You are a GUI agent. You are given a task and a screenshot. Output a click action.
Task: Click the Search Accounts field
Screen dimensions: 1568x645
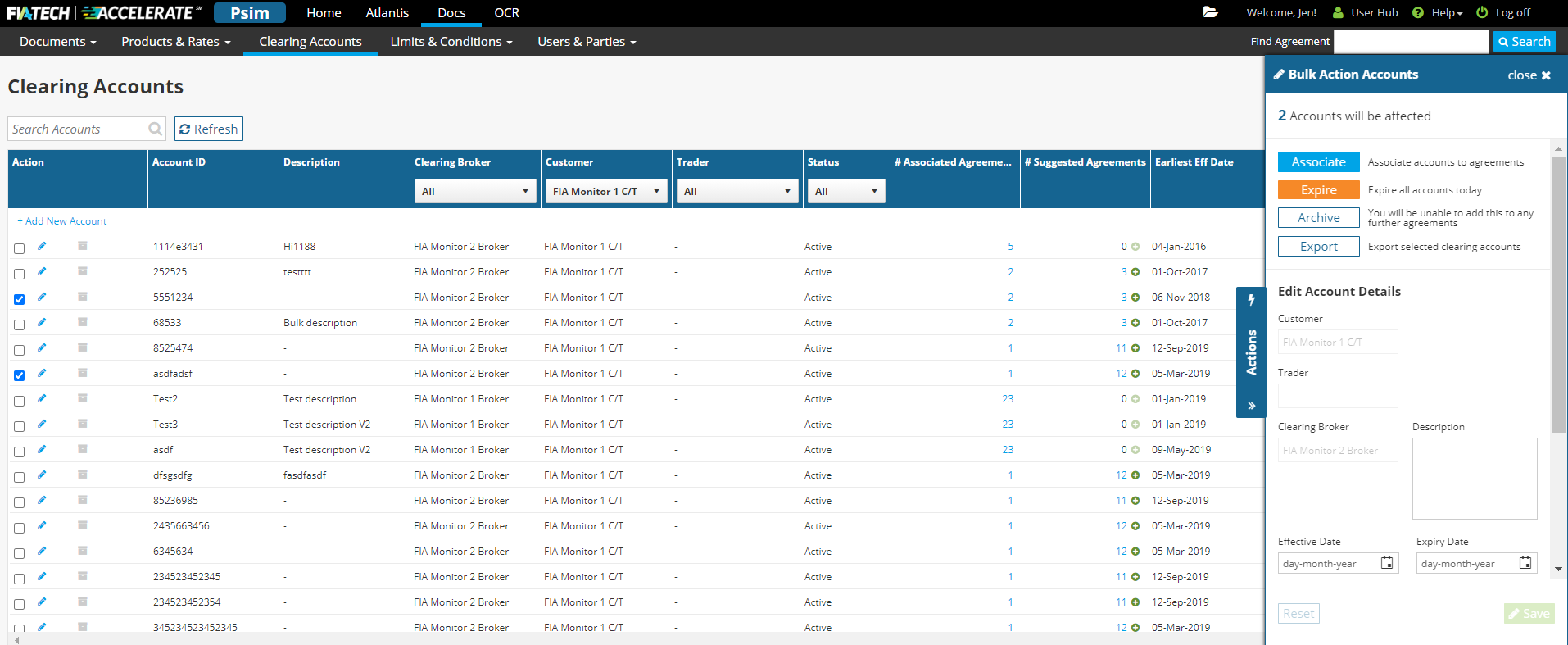coord(87,129)
